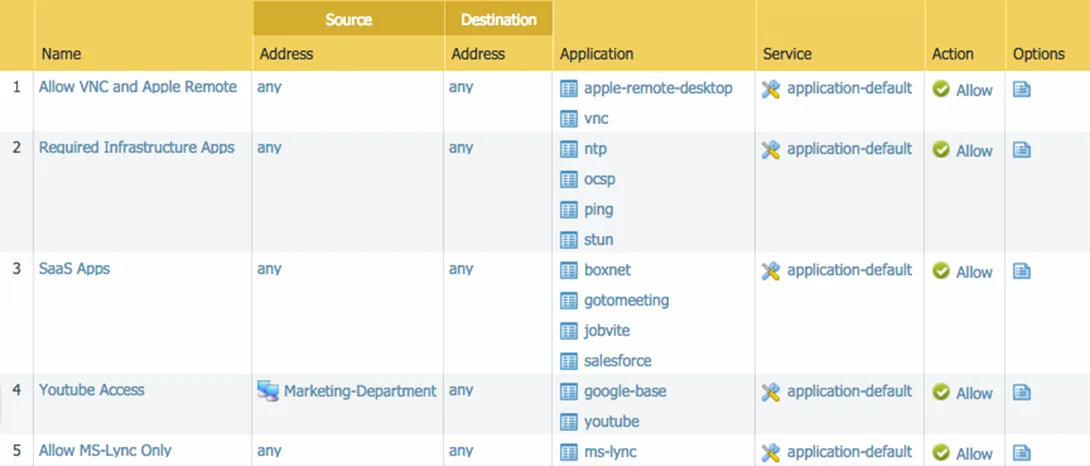This screenshot has width=1090, height=466.
Task: Select rule number 2 row index
Action: 17,147
